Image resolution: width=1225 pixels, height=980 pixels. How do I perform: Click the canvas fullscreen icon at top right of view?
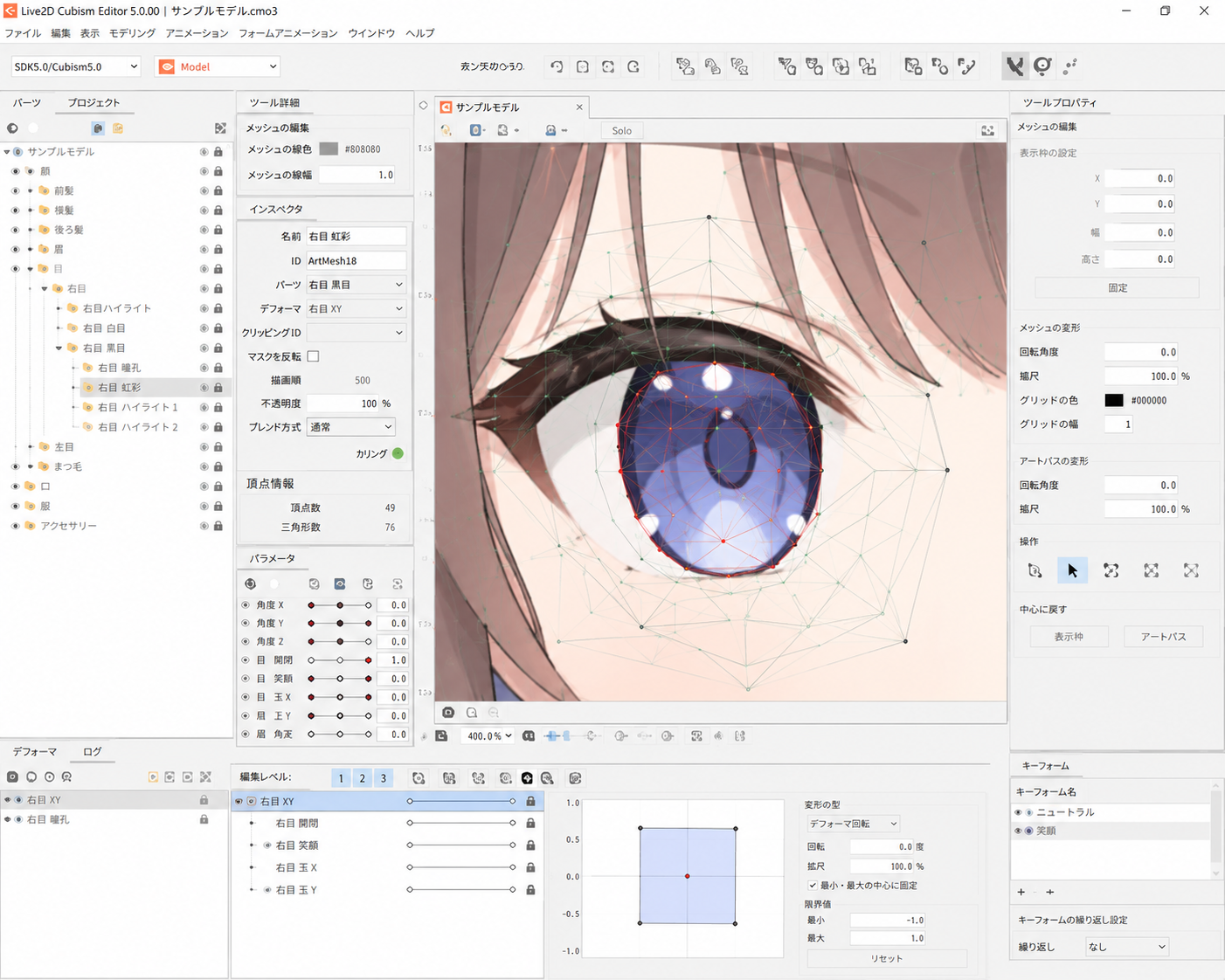click(x=987, y=130)
